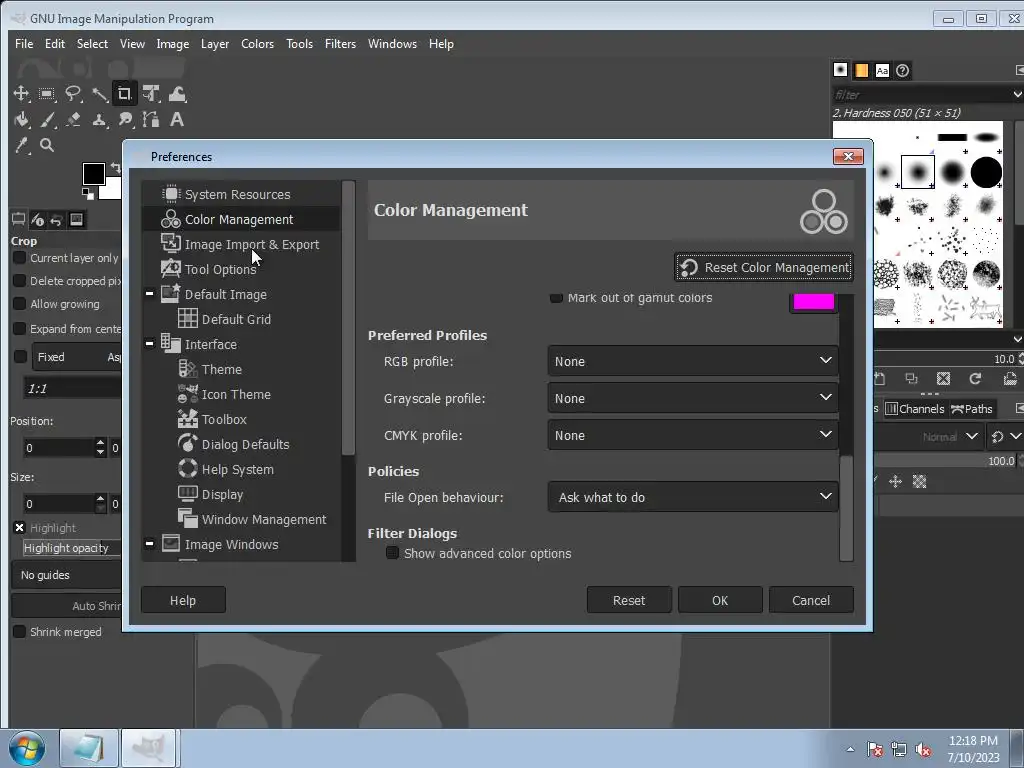Open File Open behaviour dropdown
Viewport: 1024px width, 768px height.
point(693,497)
